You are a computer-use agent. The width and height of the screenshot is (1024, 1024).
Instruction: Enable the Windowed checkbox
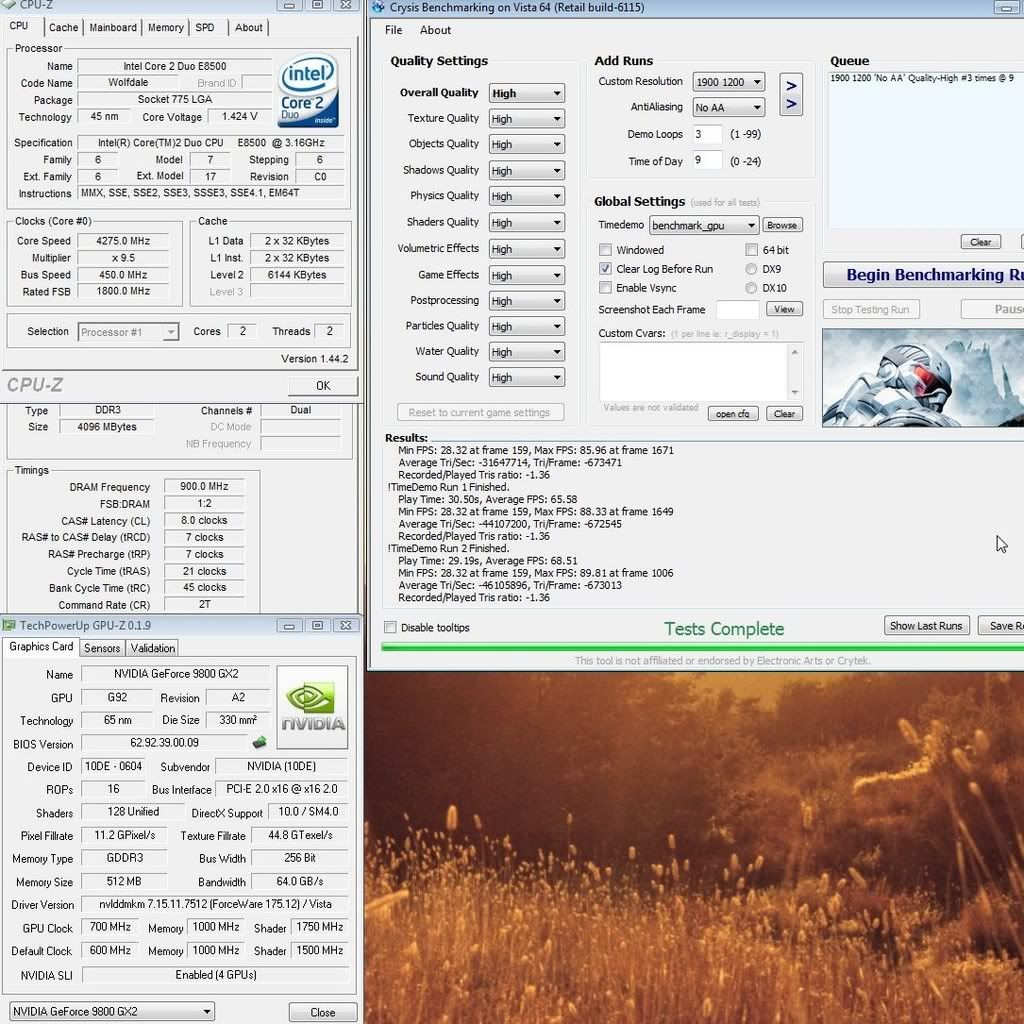coord(605,250)
